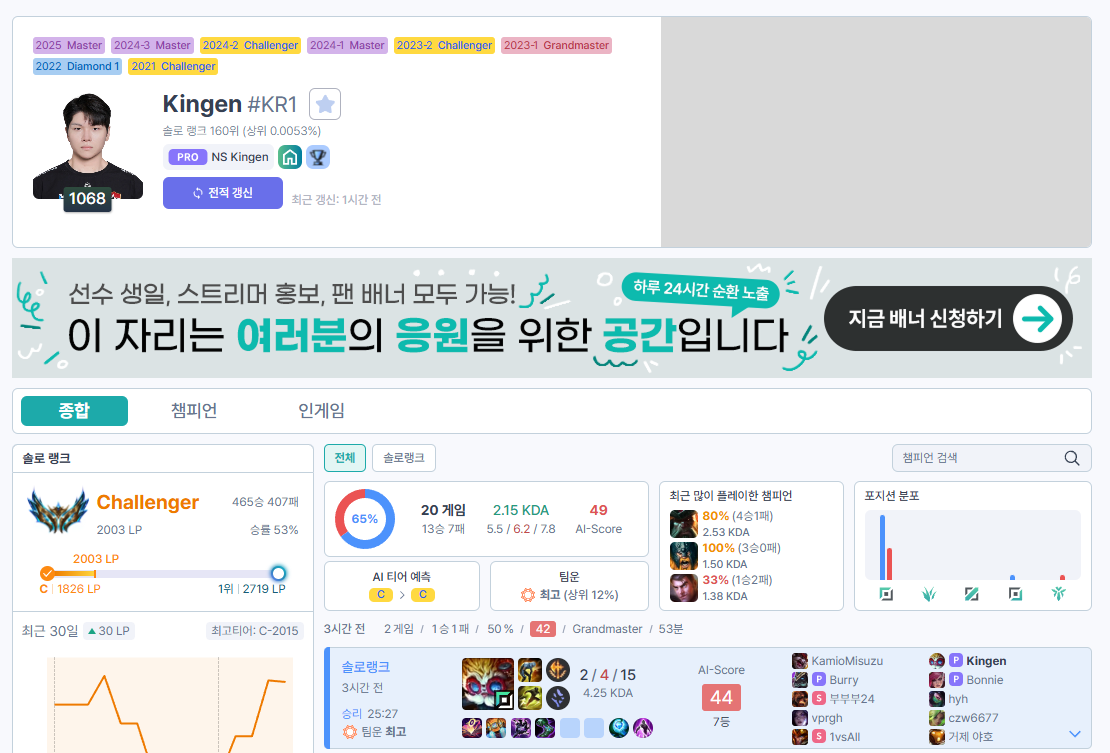Click the 2022 Diamond 1 season tag
1110x753 pixels.
pyautogui.click(x=77, y=67)
